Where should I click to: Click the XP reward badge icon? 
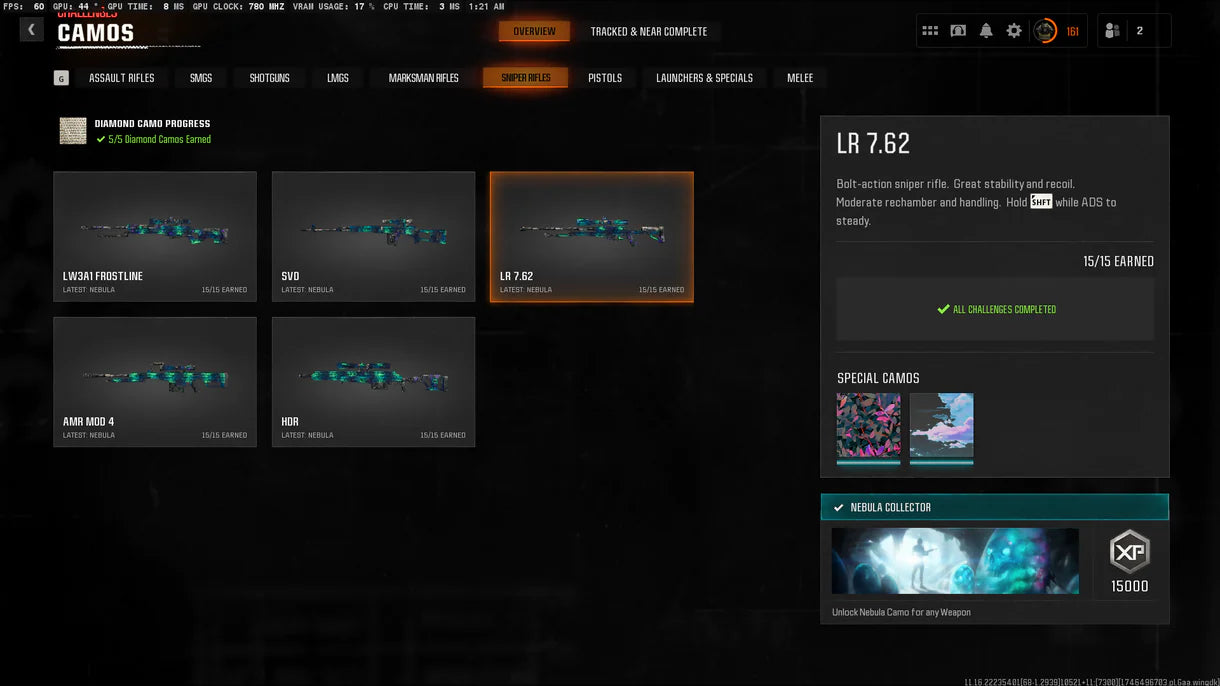[x=1130, y=552]
